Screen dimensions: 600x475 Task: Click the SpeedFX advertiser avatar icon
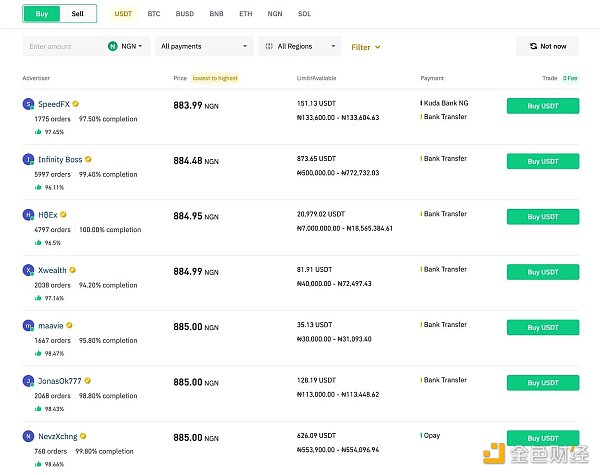click(x=28, y=103)
